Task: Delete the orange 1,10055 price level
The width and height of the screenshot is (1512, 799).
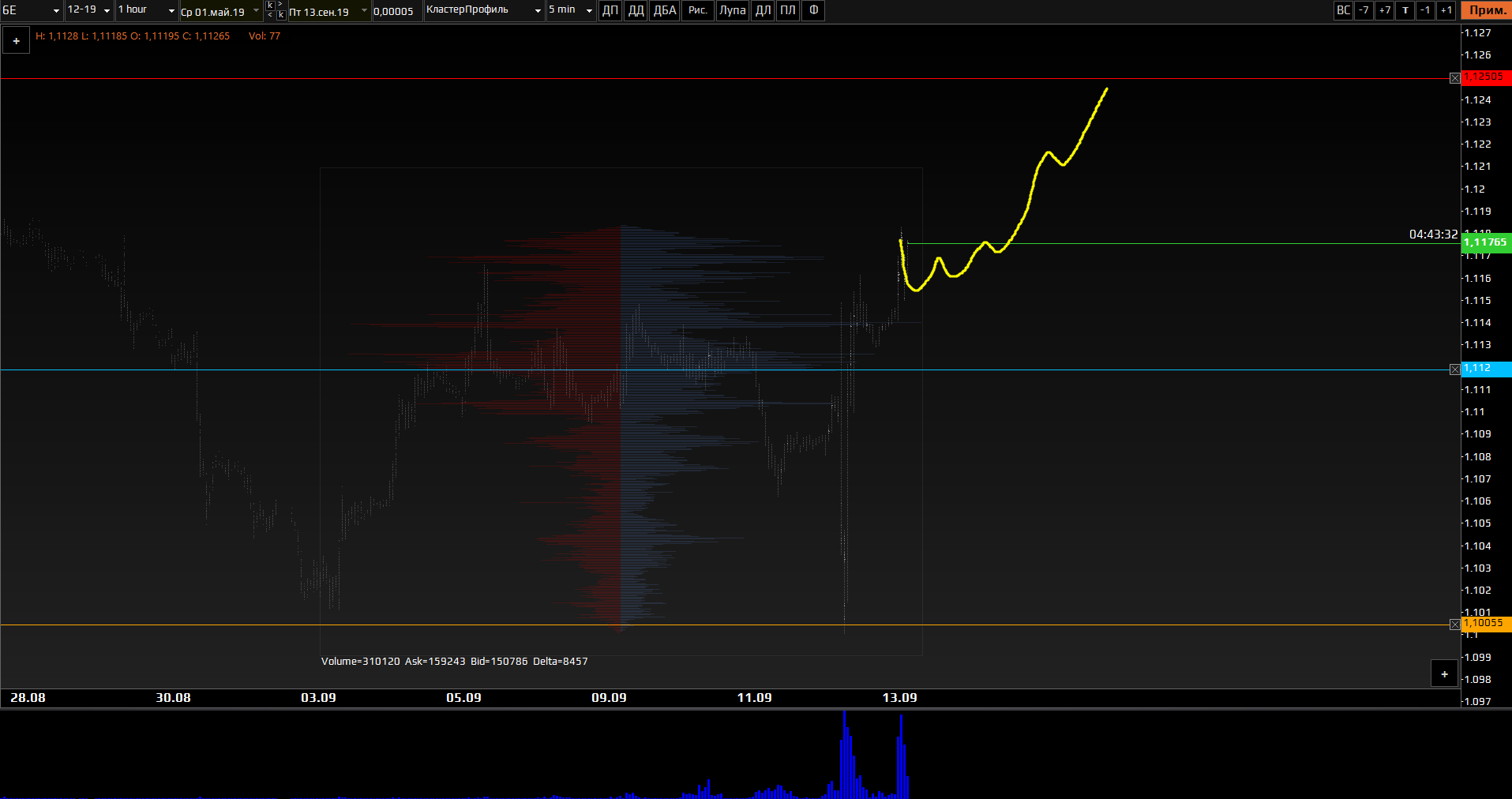Action: click(1454, 625)
